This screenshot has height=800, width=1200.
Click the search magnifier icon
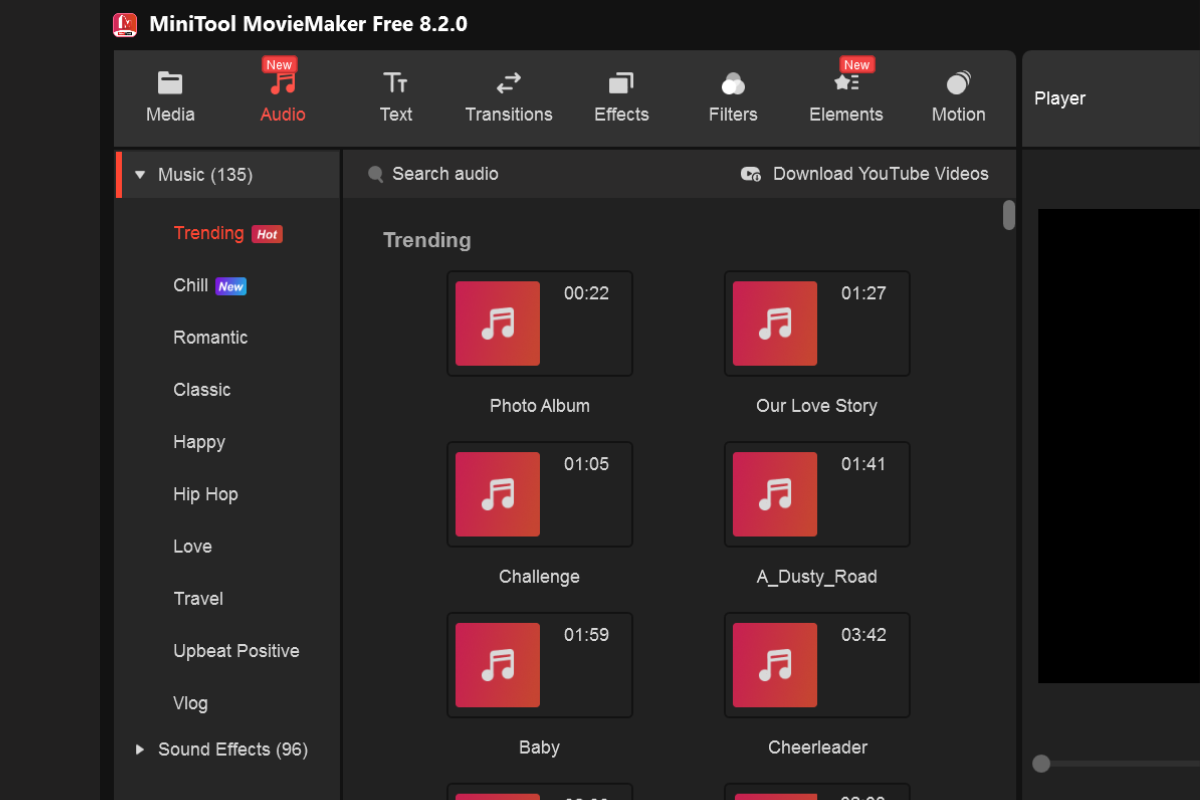pos(376,174)
